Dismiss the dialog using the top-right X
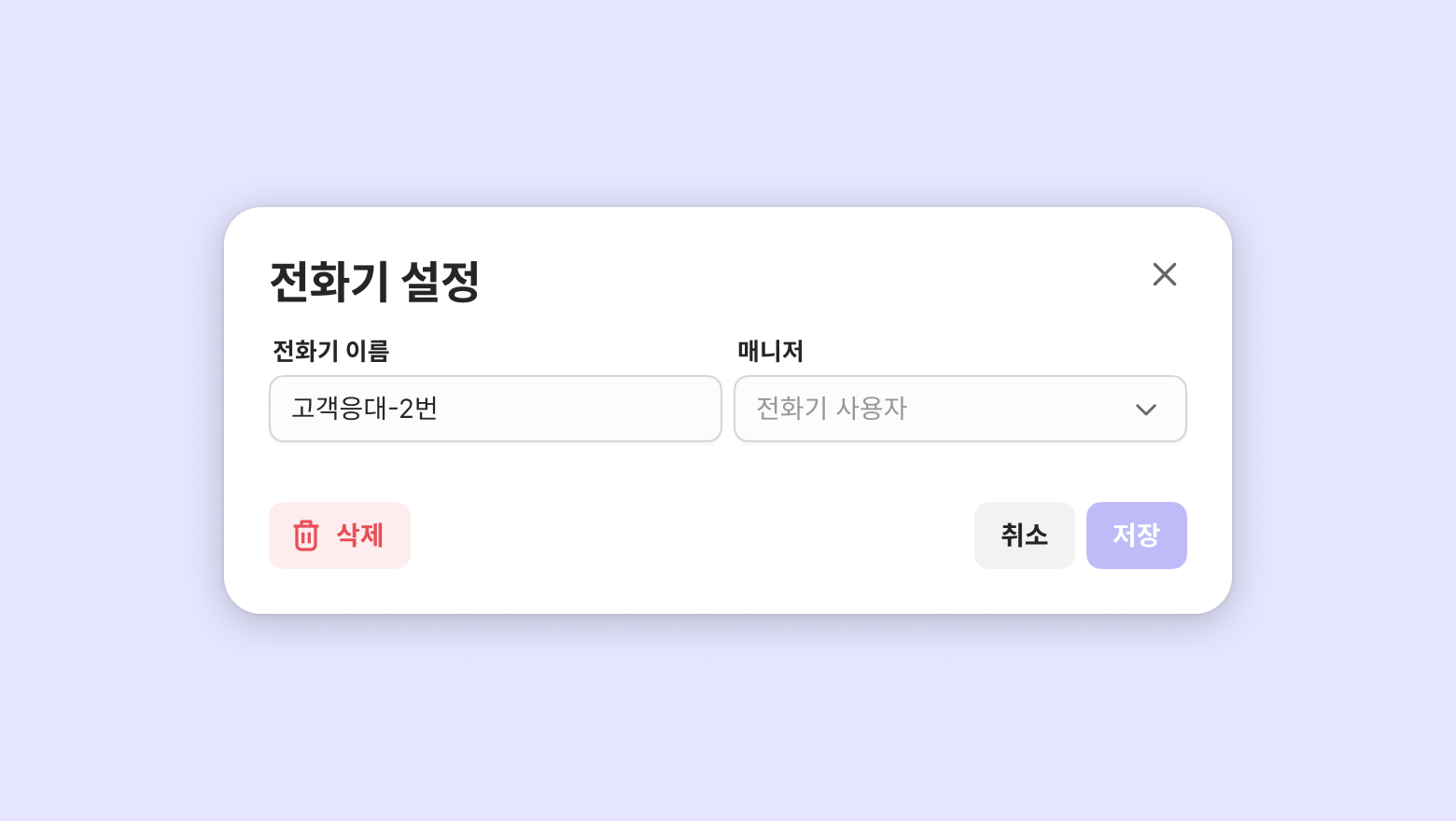Viewport: 1456px width, 821px height. [x=1164, y=274]
